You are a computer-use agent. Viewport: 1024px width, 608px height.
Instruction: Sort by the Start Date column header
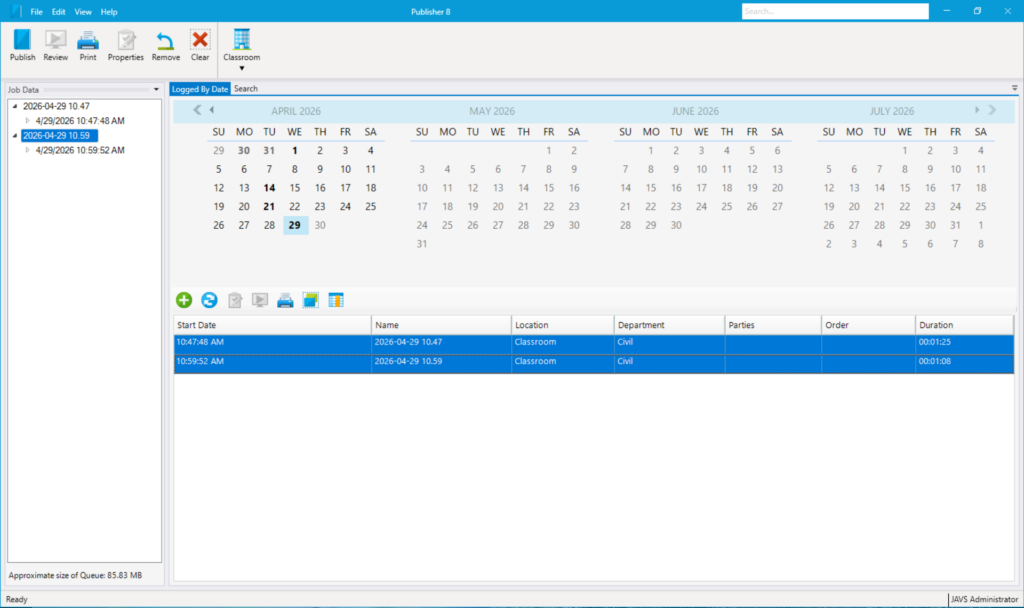point(272,325)
